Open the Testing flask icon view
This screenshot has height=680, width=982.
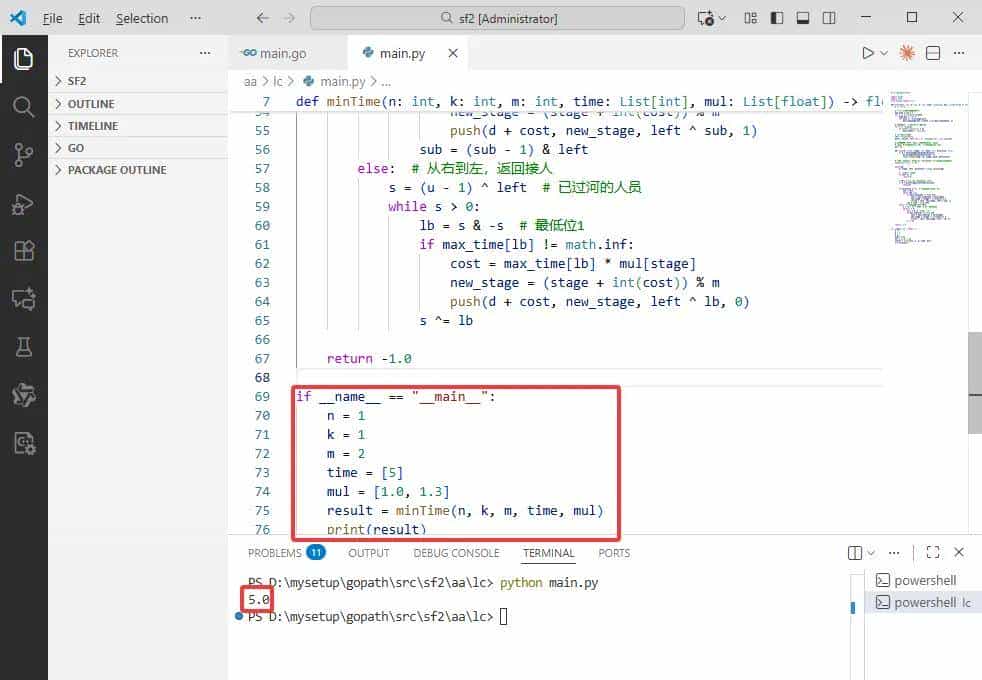click(23, 346)
